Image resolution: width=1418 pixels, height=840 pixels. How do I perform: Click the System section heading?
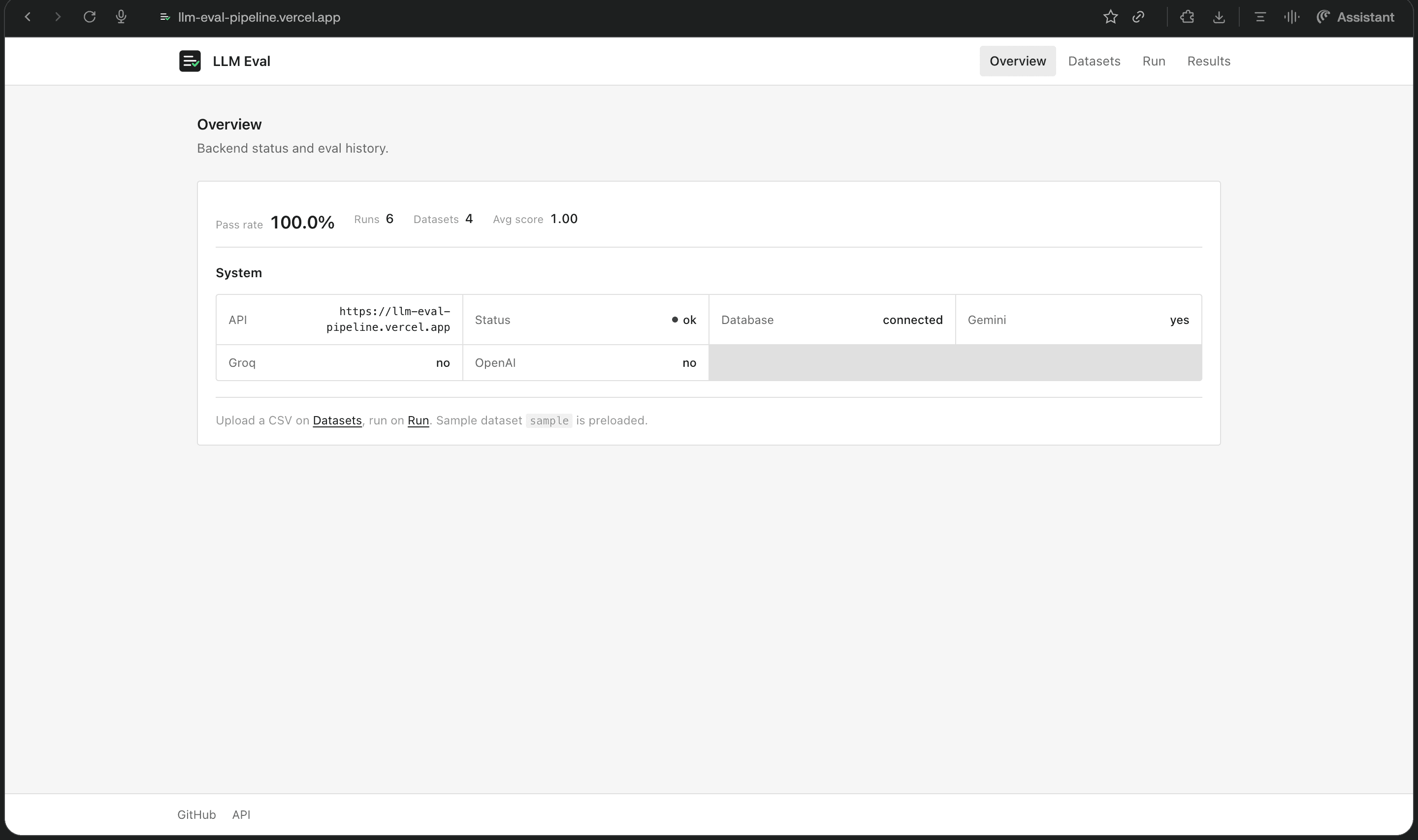pyautogui.click(x=239, y=273)
